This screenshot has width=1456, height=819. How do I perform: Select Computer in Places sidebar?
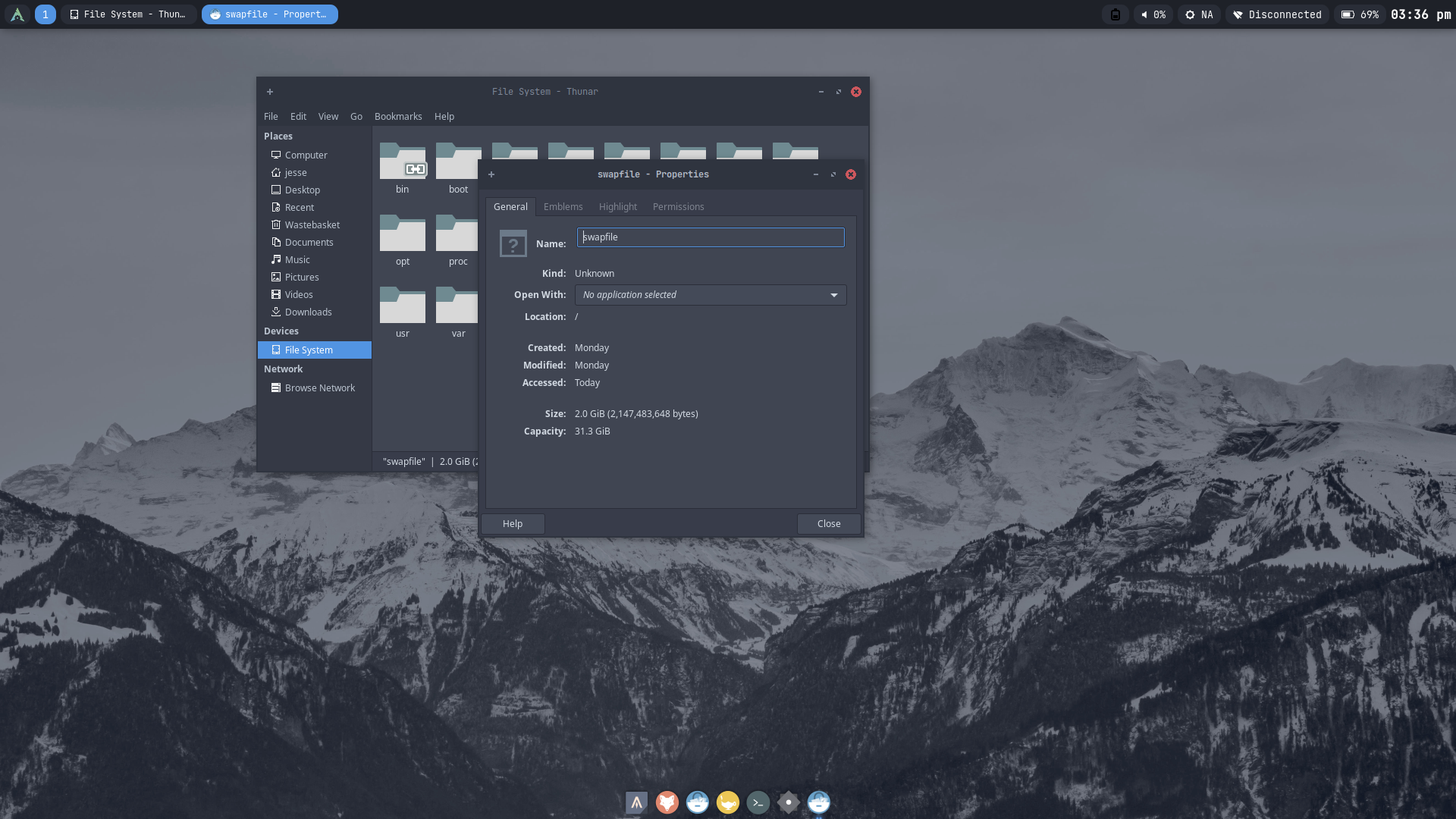tap(314, 155)
